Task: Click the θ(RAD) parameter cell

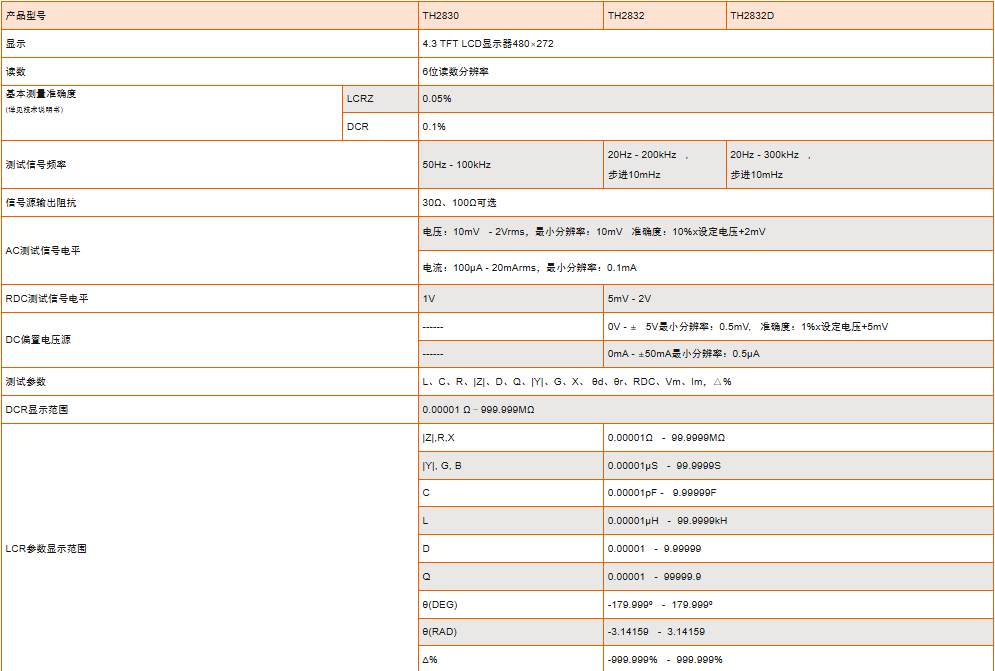Action: click(x=511, y=632)
